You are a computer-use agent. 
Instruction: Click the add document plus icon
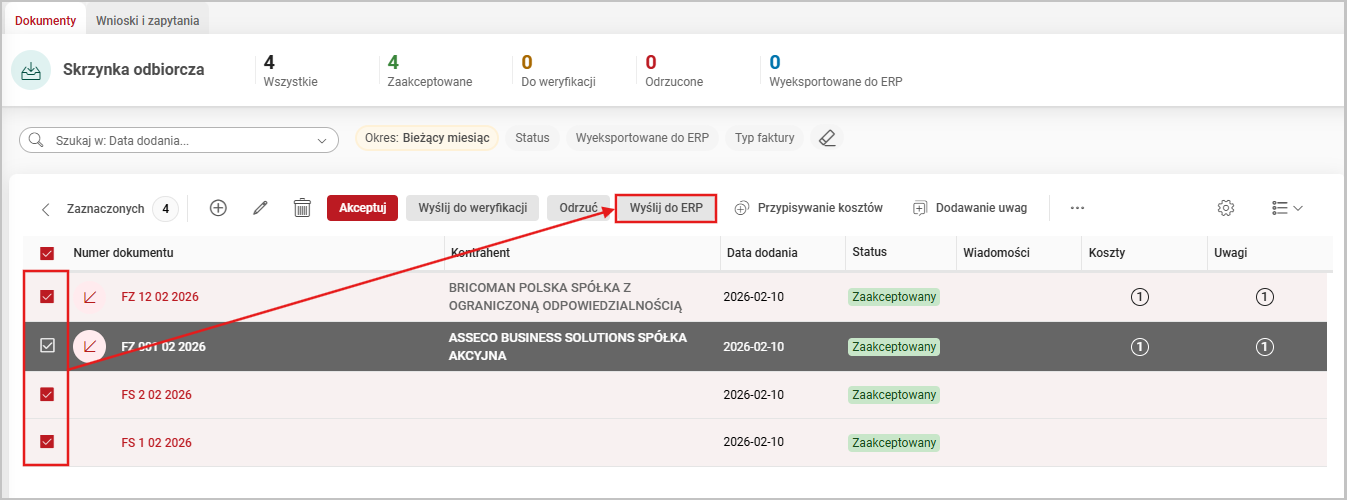click(218, 208)
